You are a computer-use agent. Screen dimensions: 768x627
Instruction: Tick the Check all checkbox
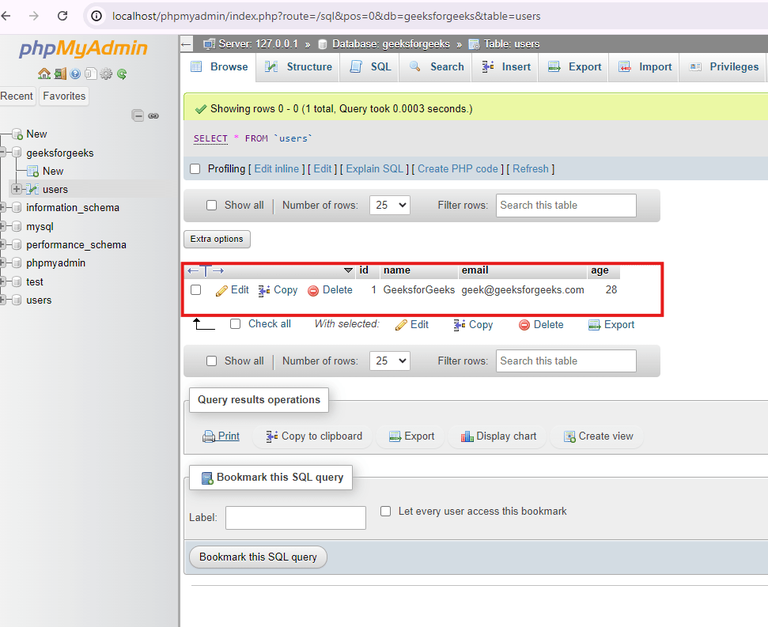point(236,324)
